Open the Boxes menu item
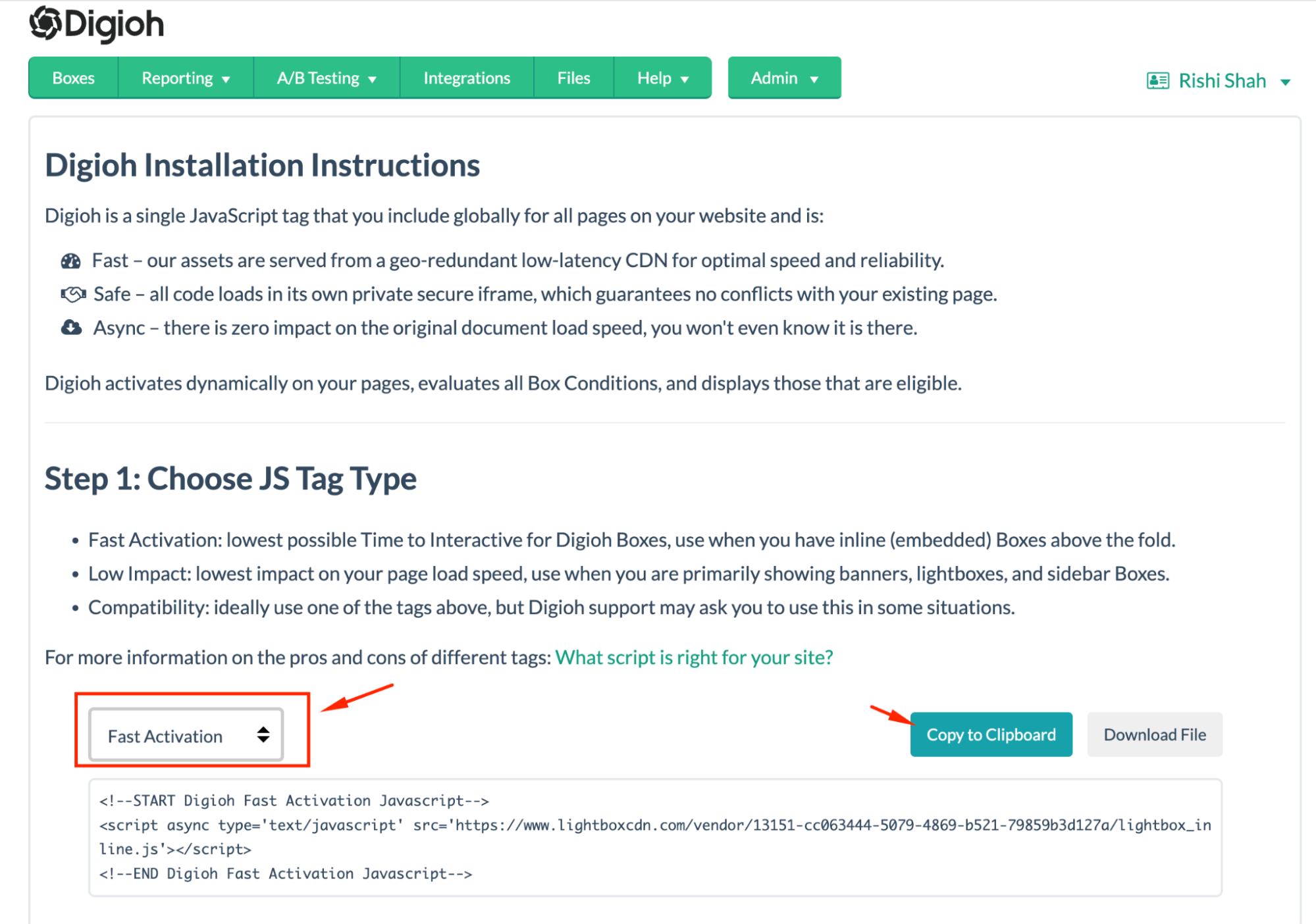The width and height of the screenshot is (1316, 924). pyautogui.click(x=74, y=78)
